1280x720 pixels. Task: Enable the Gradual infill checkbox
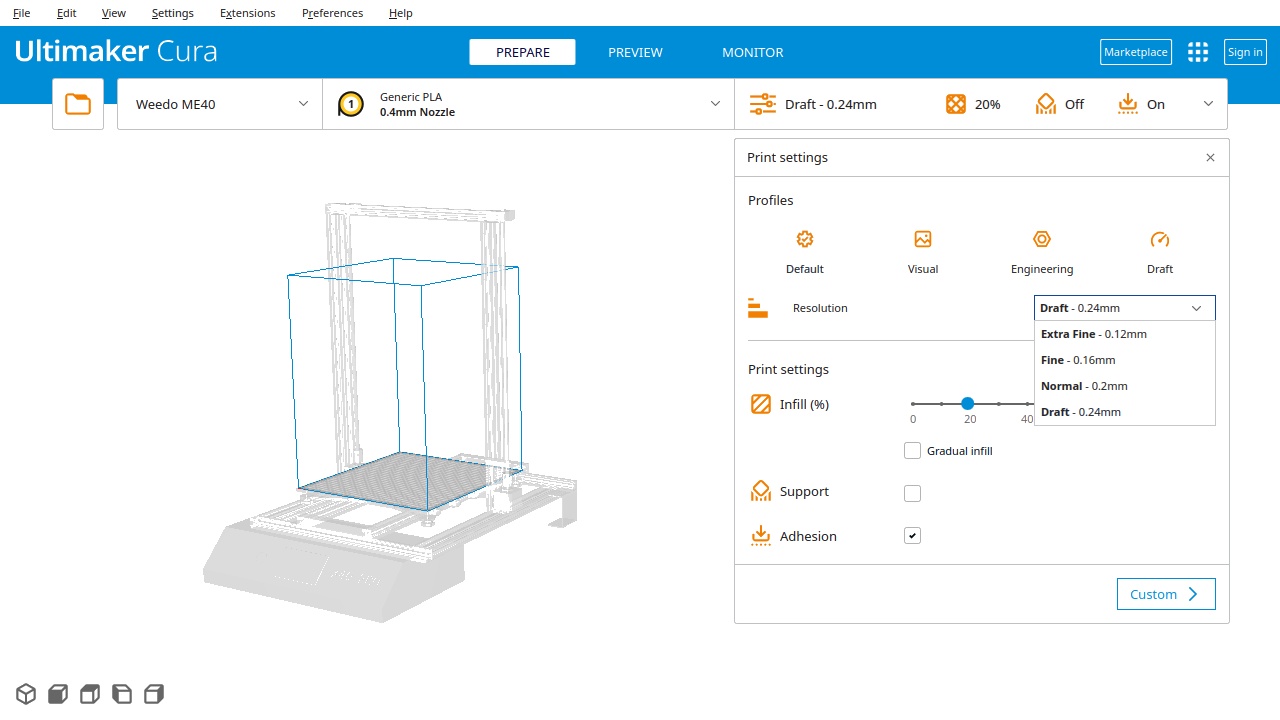(912, 451)
